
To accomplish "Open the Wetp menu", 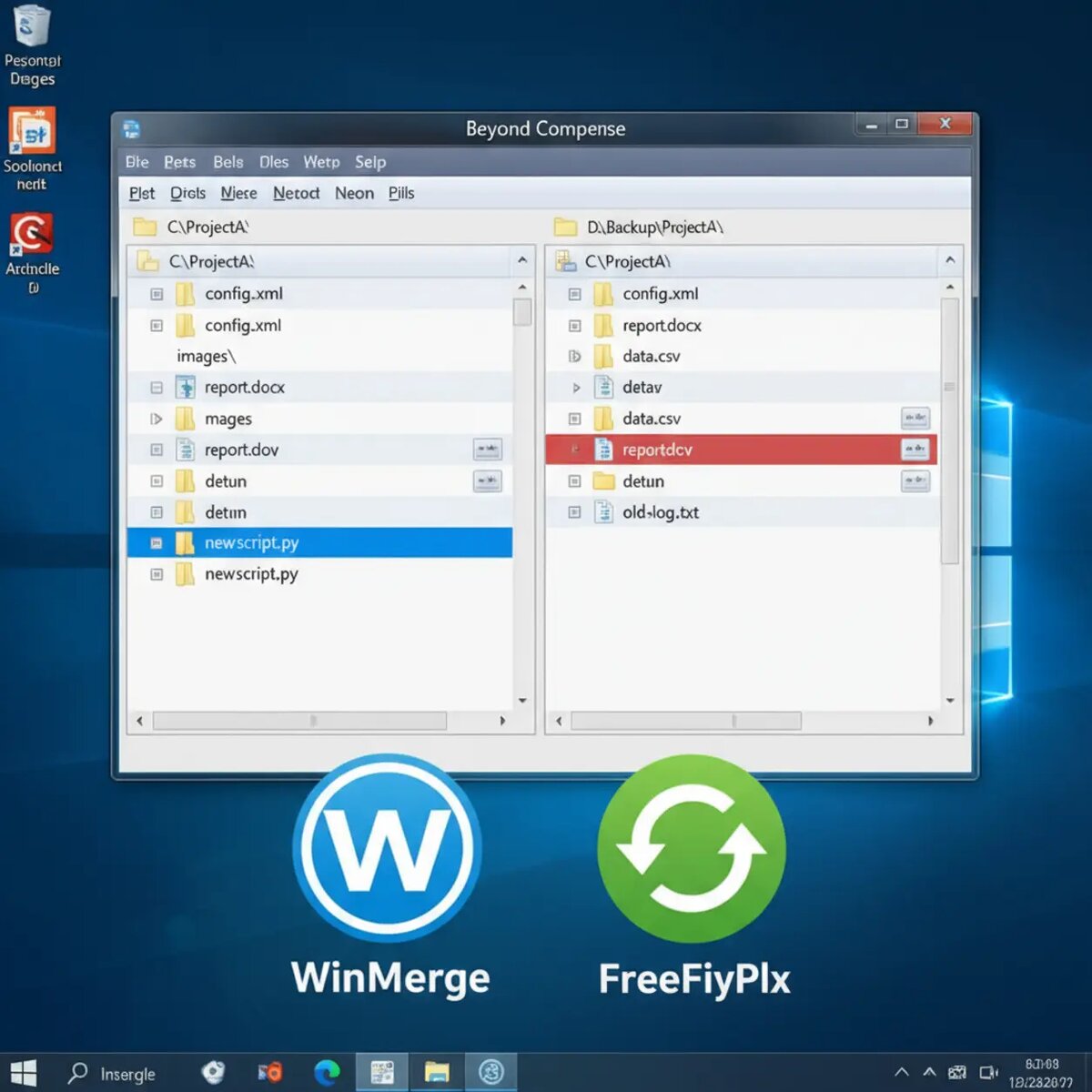I will pos(321,162).
